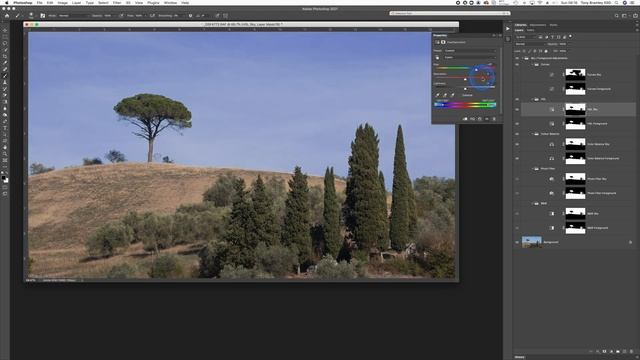Toggle visibility of the HSL group
Viewport: 640px width, 360px height.
(517, 99)
